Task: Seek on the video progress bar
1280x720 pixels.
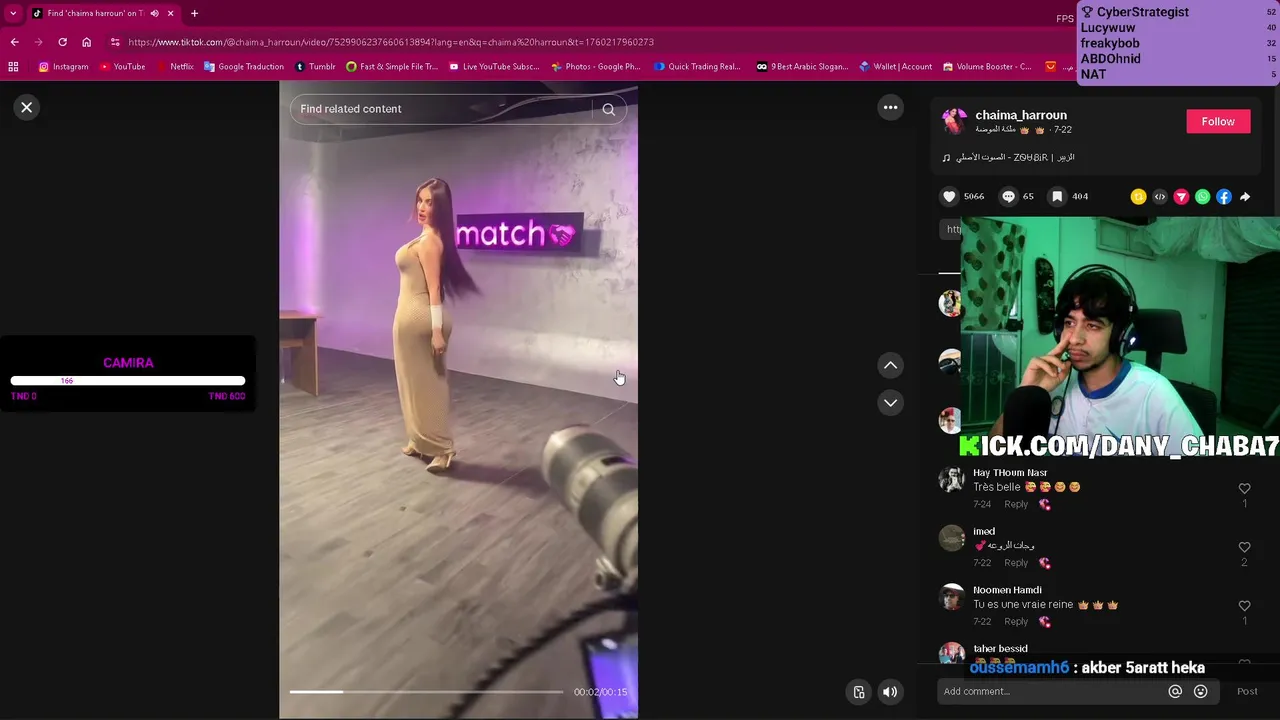Action: 426,691
